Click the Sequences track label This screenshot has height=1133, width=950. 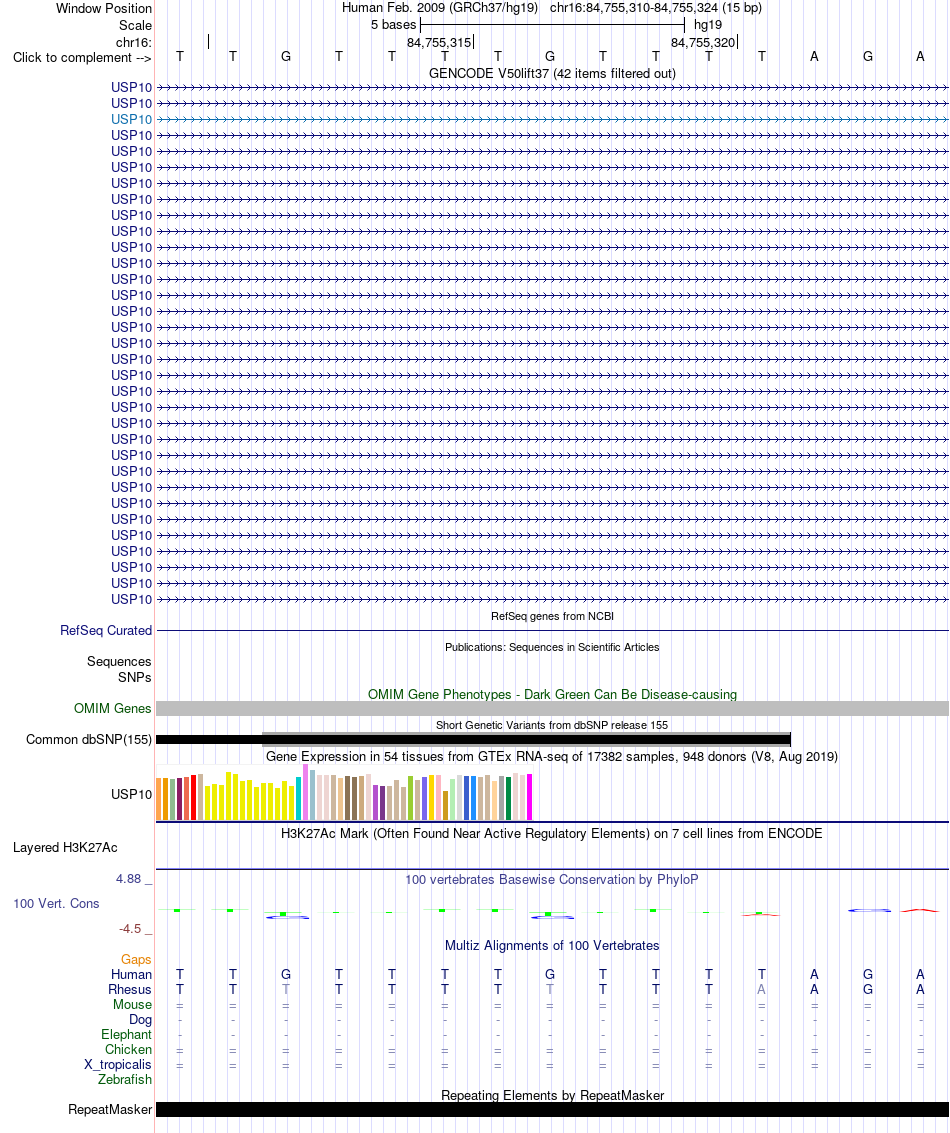pos(119,661)
